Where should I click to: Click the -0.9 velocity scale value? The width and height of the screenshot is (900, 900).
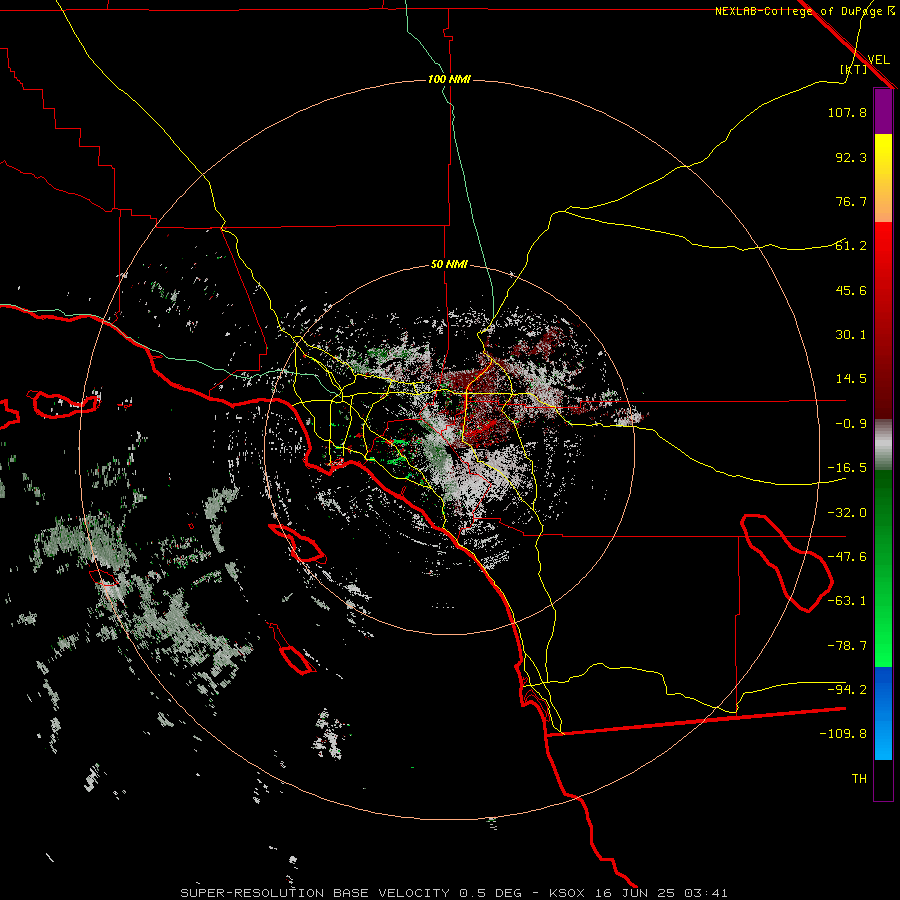[851, 424]
